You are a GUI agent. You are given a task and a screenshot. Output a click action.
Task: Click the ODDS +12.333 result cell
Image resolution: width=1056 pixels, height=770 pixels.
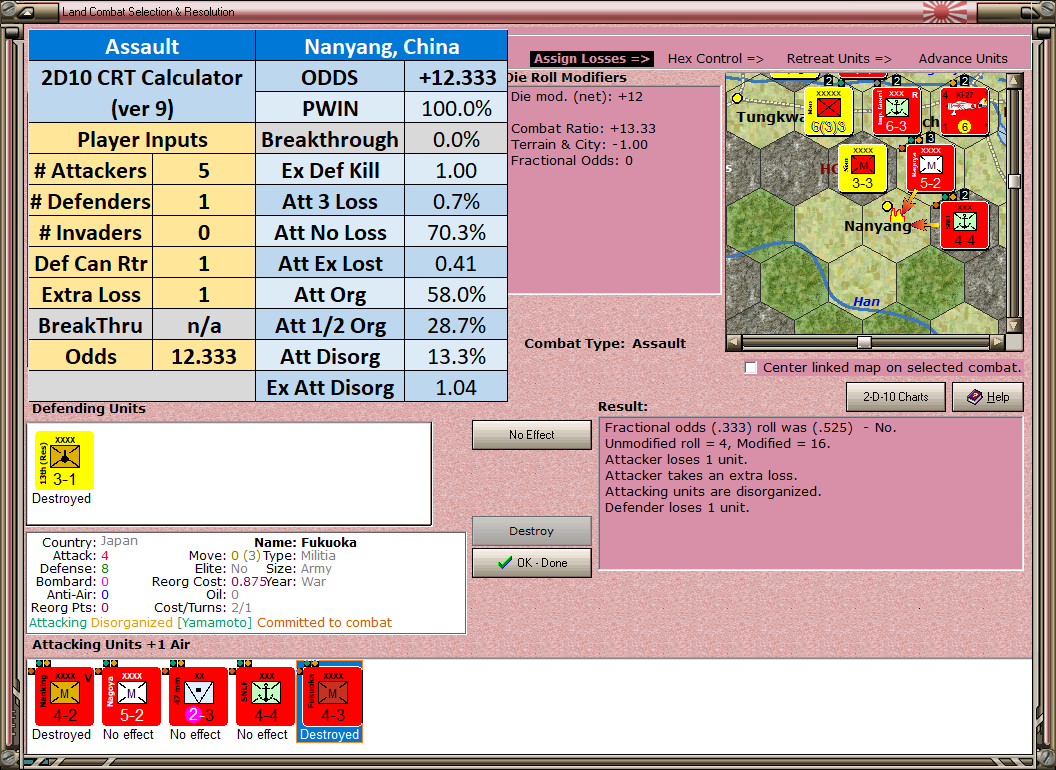(x=456, y=77)
